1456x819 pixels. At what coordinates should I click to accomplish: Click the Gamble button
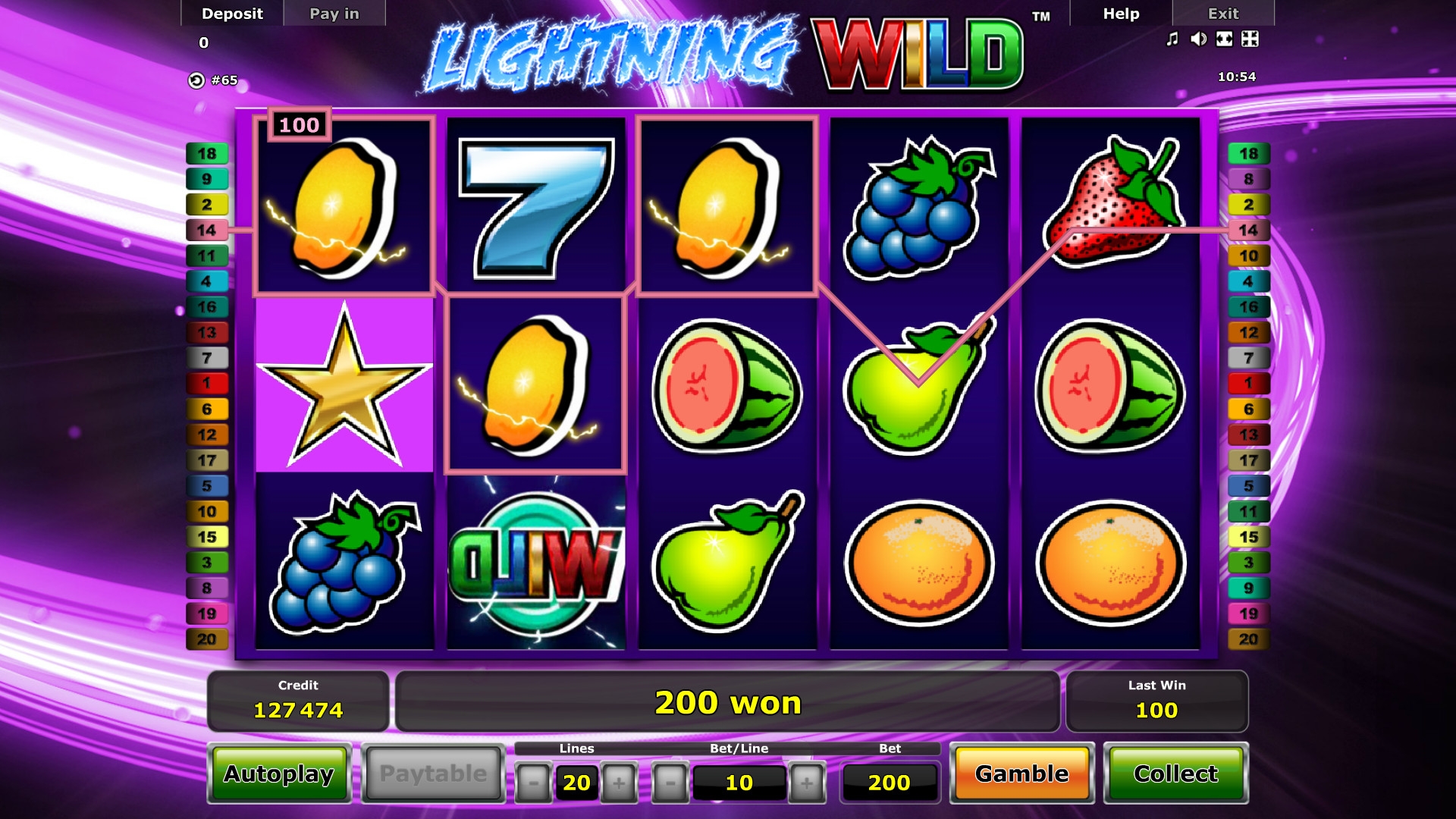(x=1021, y=773)
